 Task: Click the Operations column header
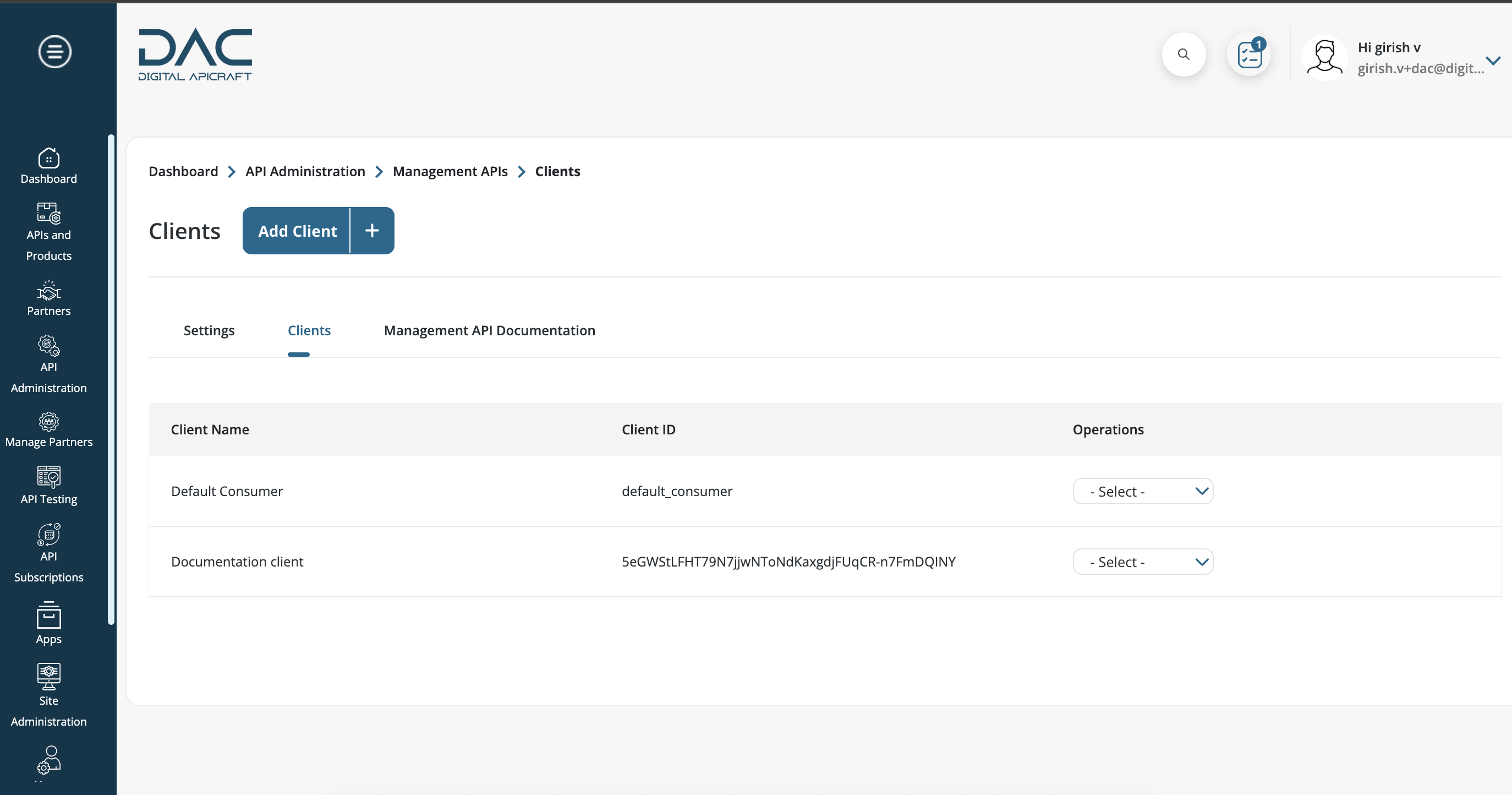[1108, 430]
